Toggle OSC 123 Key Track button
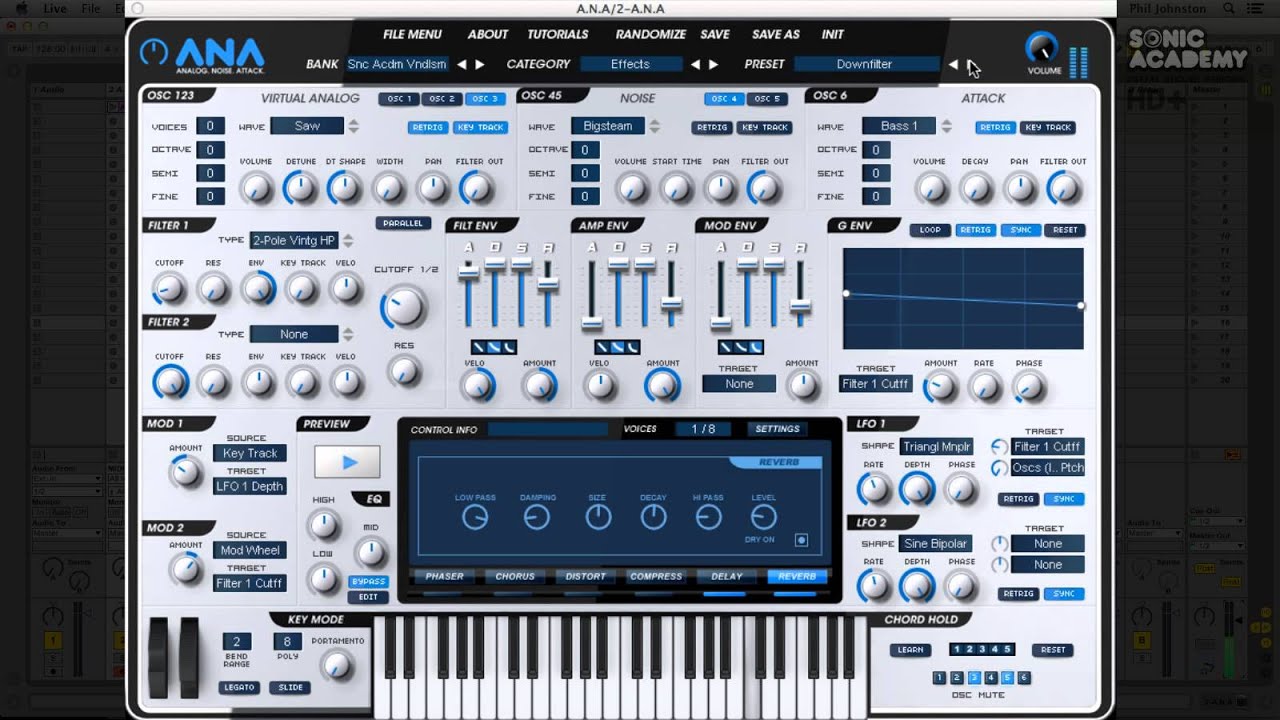The height and width of the screenshot is (720, 1280). click(x=480, y=127)
